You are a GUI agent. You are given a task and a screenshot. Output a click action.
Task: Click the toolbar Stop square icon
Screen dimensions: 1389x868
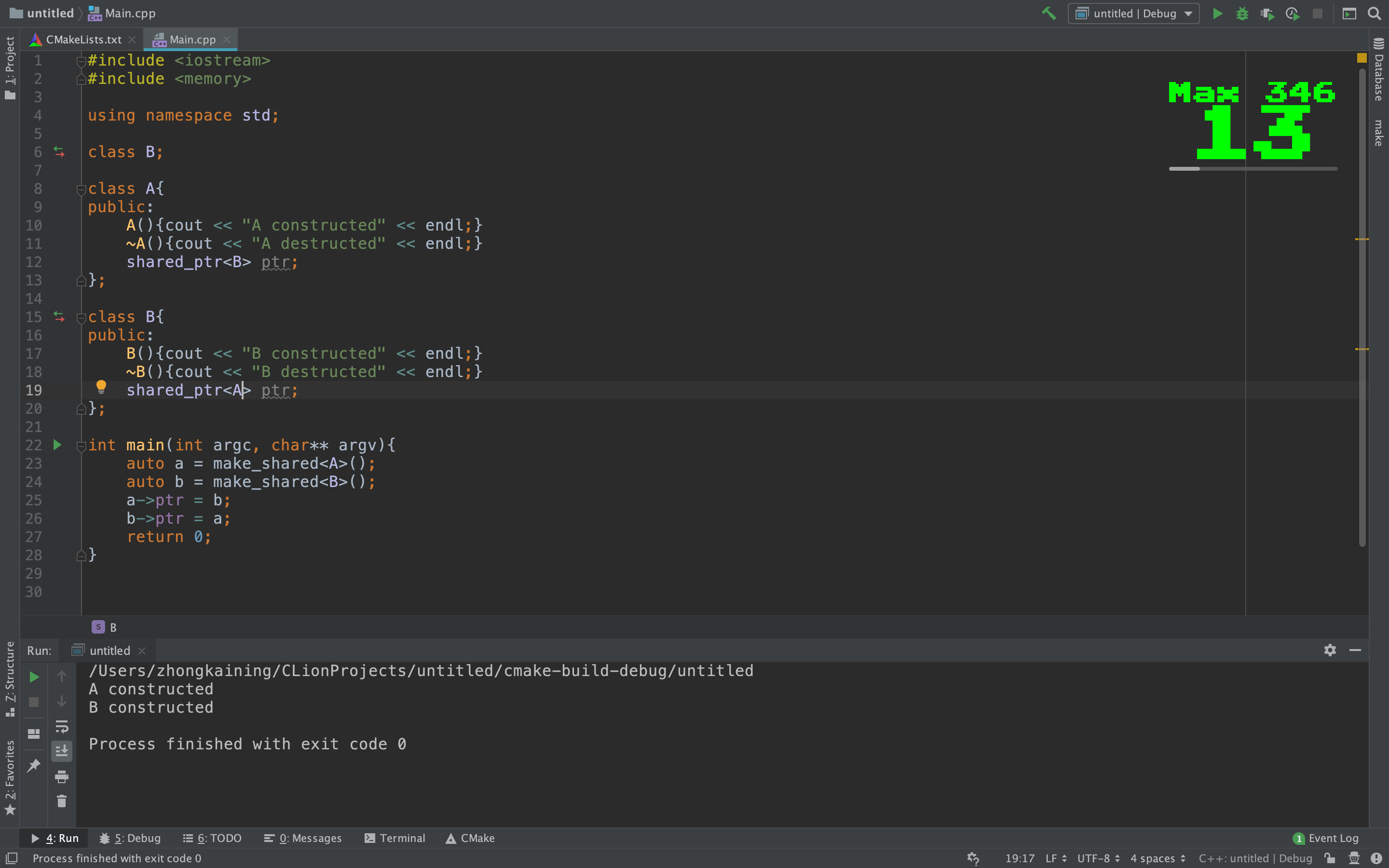tap(1317, 13)
